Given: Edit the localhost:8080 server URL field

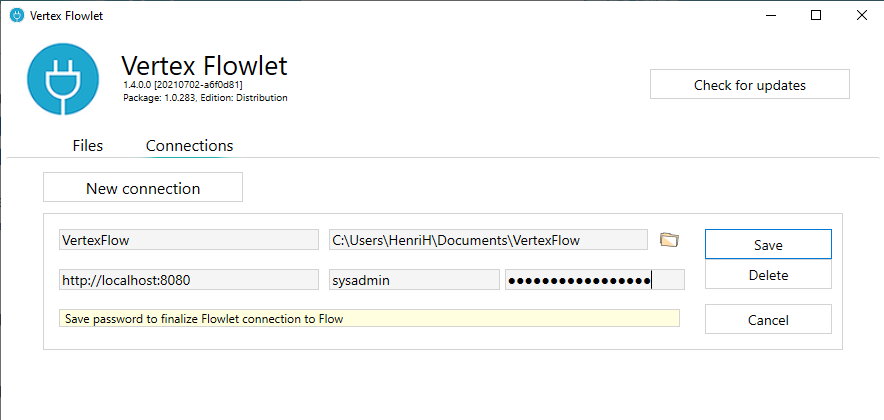Looking at the screenshot, I should [x=188, y=281].
